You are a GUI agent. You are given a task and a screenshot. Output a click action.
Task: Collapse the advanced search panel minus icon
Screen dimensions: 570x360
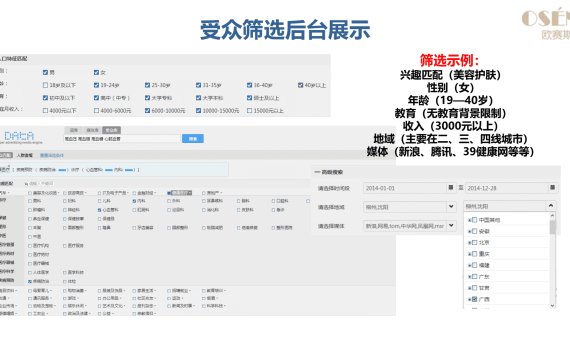point(317,172)
